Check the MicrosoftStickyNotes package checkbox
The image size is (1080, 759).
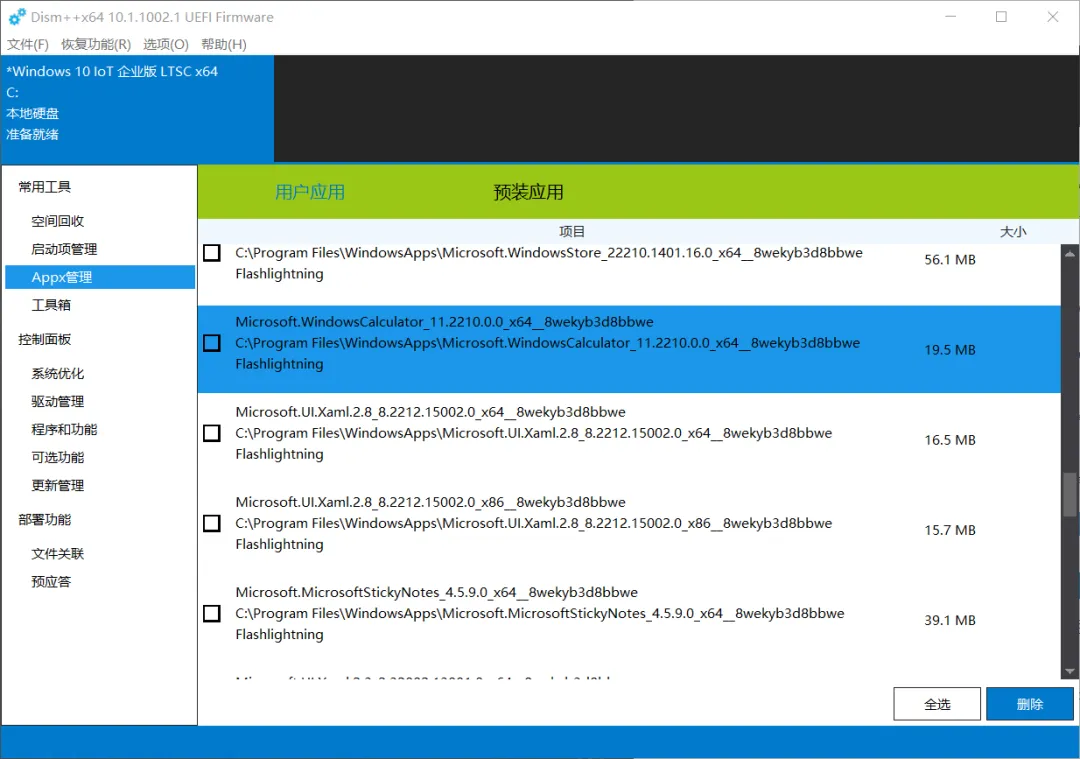point(212,614)
